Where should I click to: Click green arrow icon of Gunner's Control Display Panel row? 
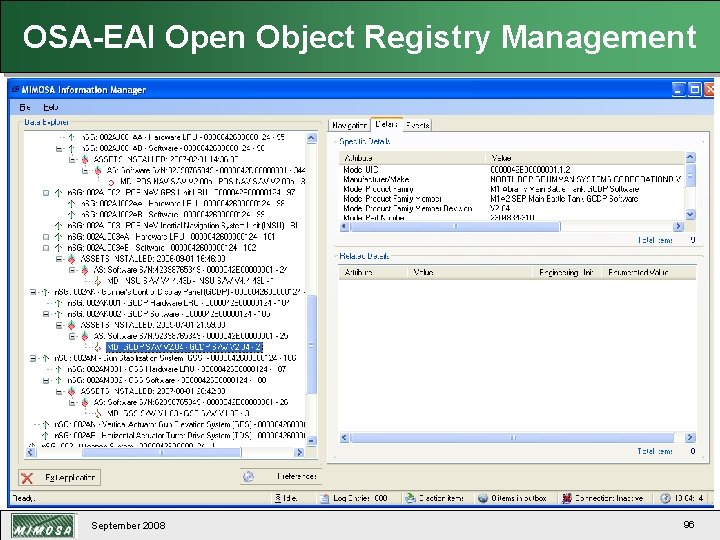45,292
